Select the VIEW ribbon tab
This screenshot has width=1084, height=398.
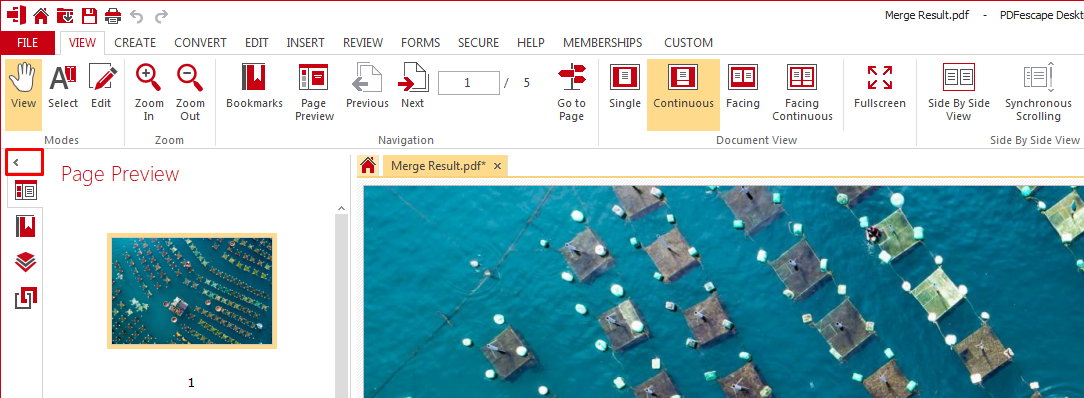83,43
